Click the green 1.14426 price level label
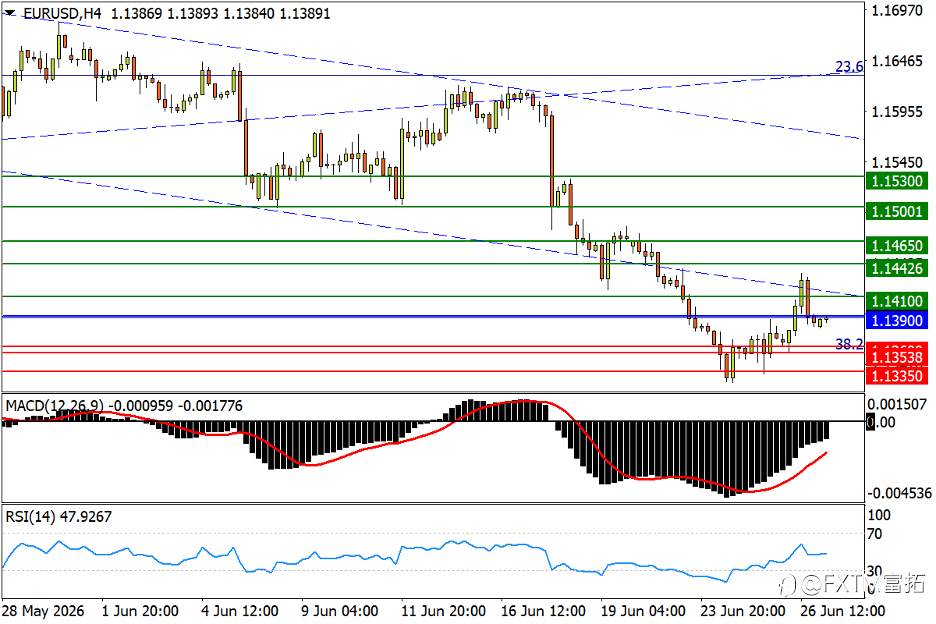This screenshot has height=624, width=936. (897, 268)
